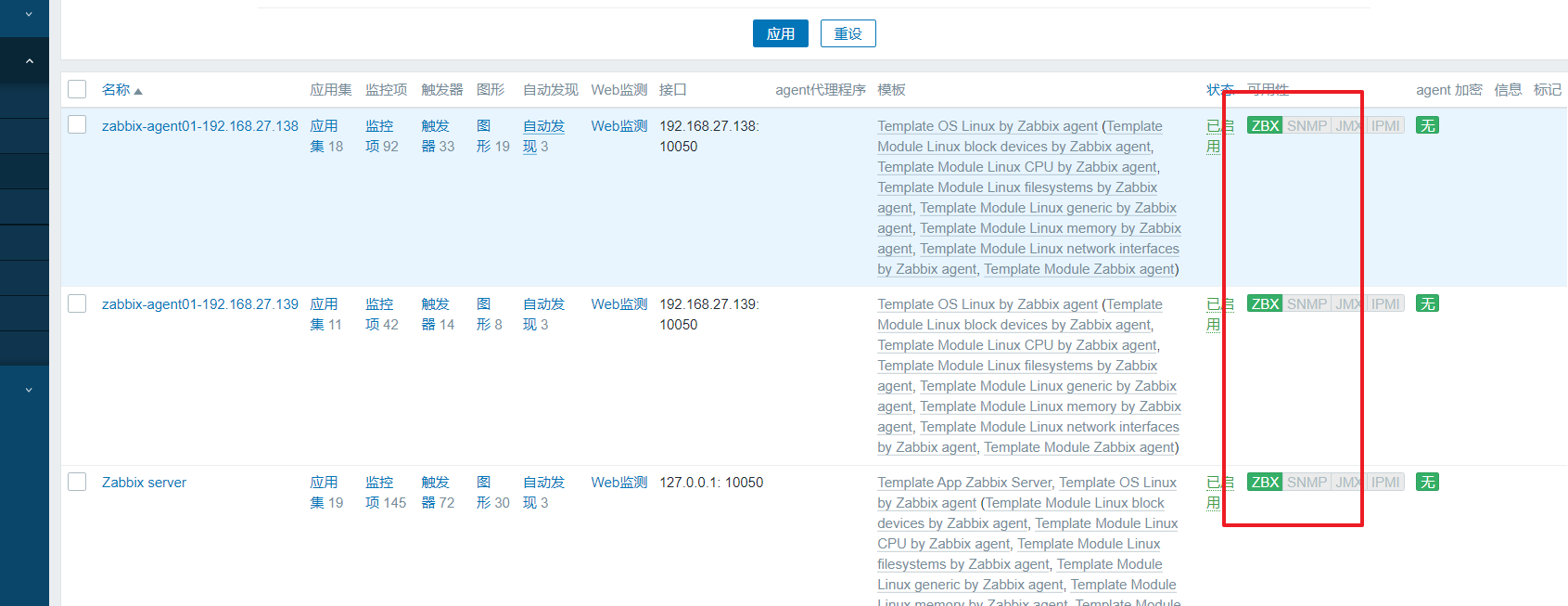Open 应用集 19 for Zabbix server
Viewport: 1568px width, 606px height.
click(326, 492)
